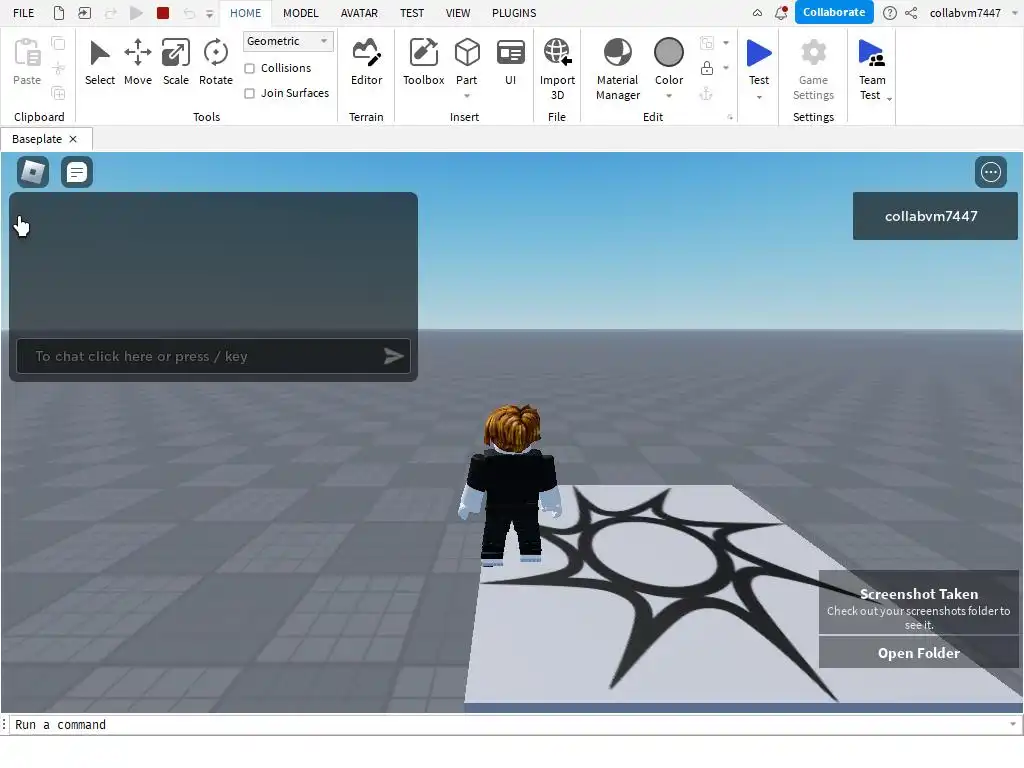Open the Geometric mode dropdown
The width and height of the screenshot is (1024, 768).
[x=288, y=41]
